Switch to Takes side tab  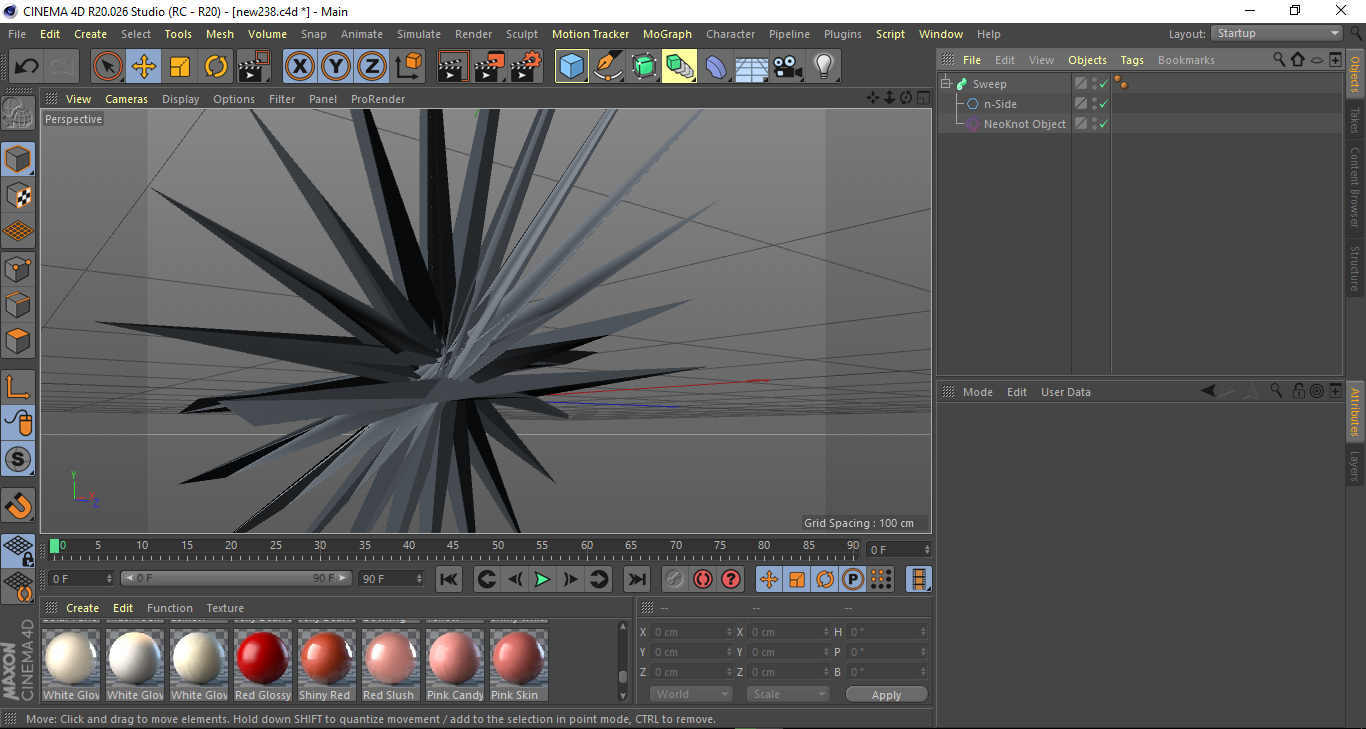click(x=1355, y=119)
